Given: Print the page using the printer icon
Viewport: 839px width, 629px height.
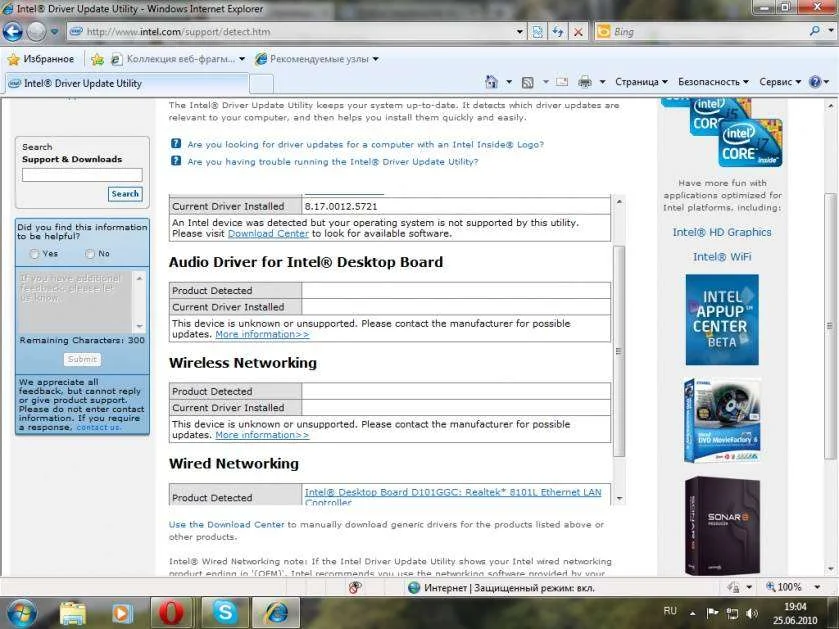Looking at the screenshot, I should coord(585,82).
